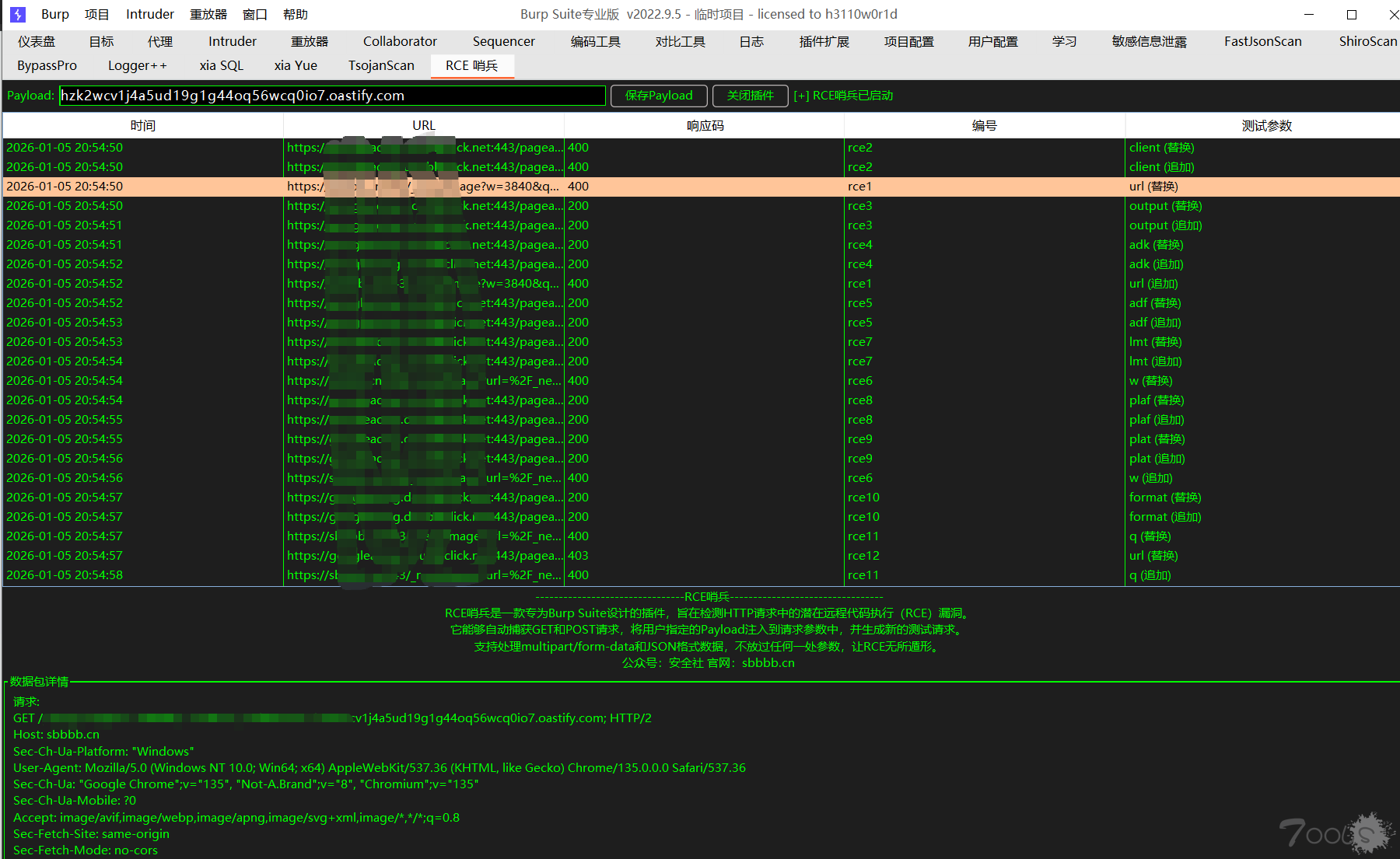The height and width of the screenshot is (859, 1400).
Task: Open the 帮助 menu
Action: pyautogui.click(x=295, y=15)
